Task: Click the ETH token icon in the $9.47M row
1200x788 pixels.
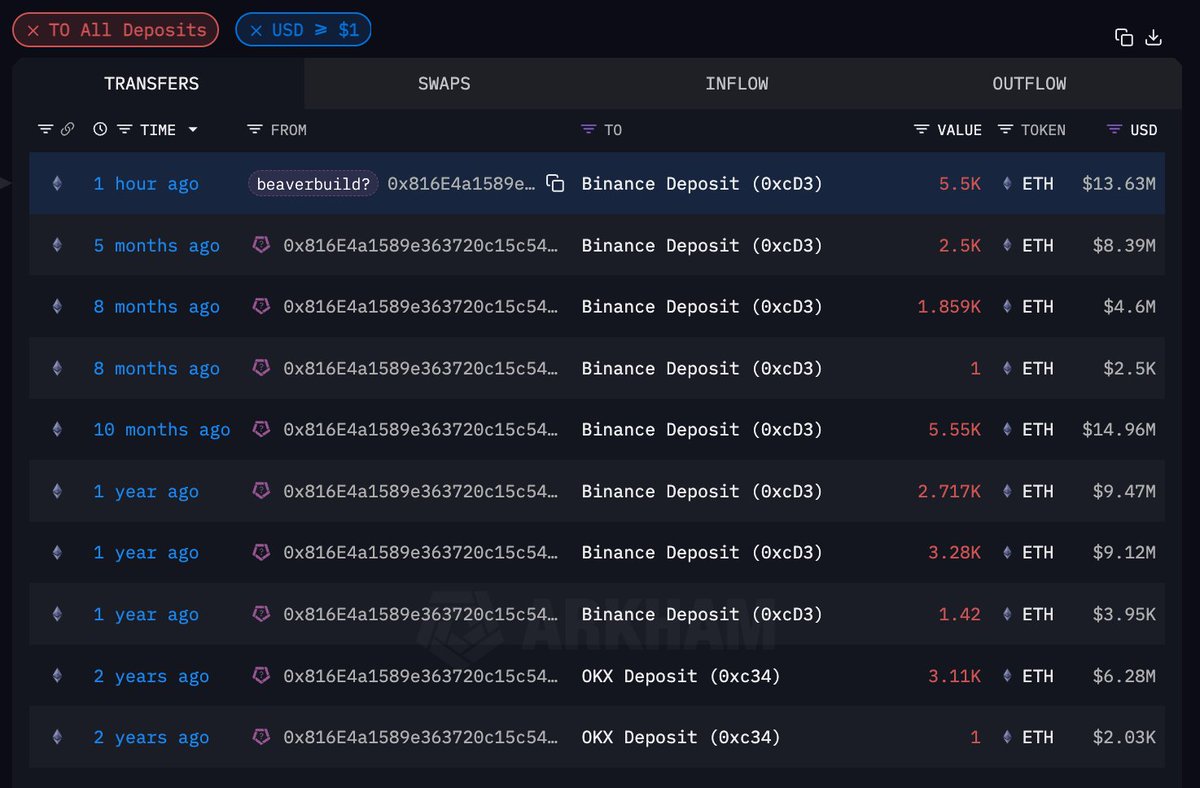Action: click(1007, 492)
